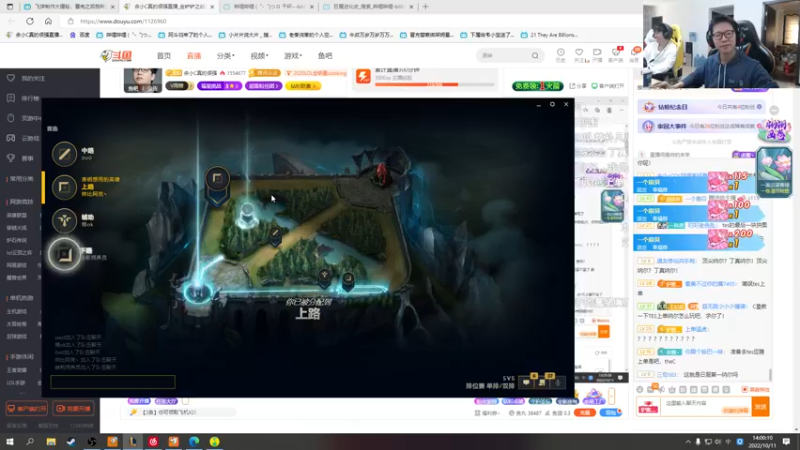Click the blue 背包 button
This screenshot has width=800, height=450.
click(x=610, y=412)
